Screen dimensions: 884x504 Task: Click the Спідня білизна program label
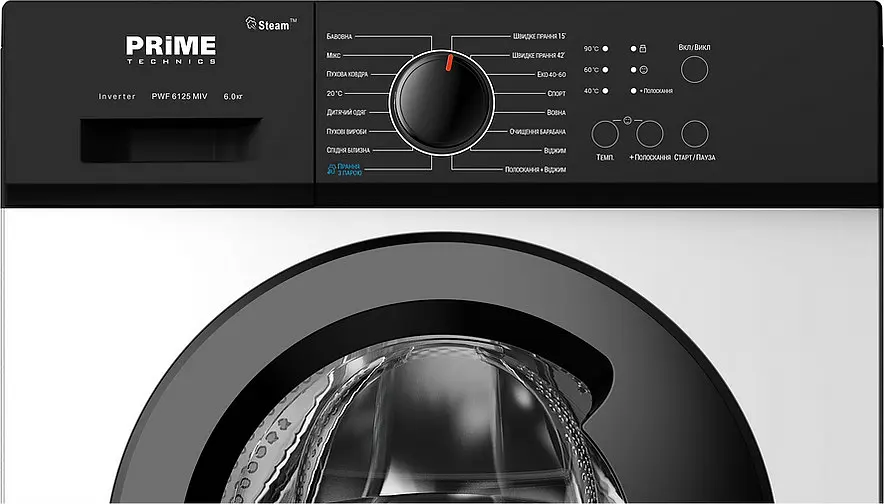point(348,151)
